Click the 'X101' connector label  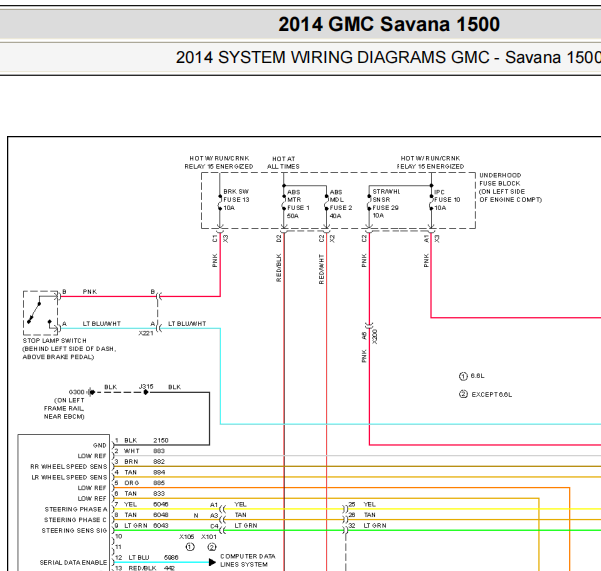(x=209, y=537)
